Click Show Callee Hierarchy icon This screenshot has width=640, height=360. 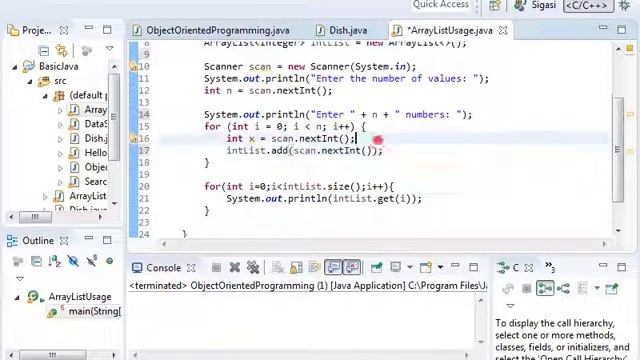pyautogui.click(x=564, y=289)
